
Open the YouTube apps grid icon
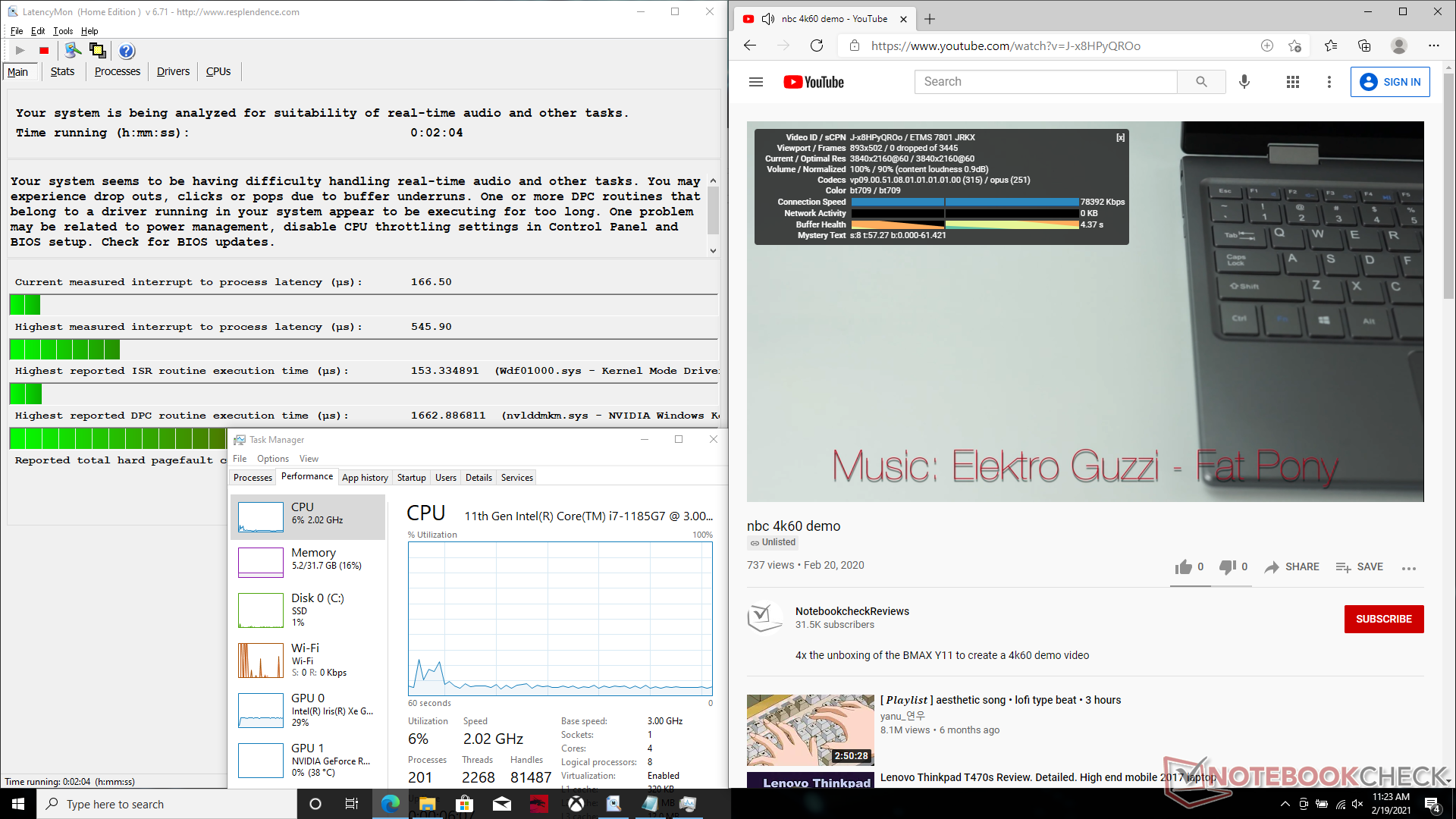pyautogui.click(x=1293, y=82)
